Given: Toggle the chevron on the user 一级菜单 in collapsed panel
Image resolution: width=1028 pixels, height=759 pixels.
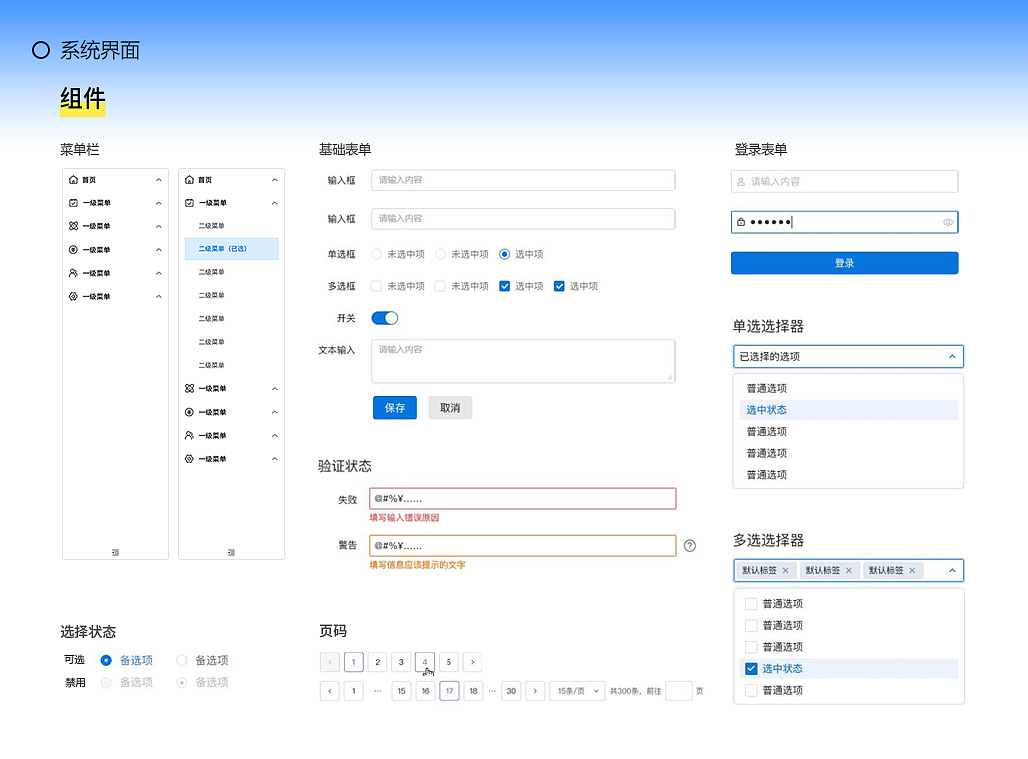Looking at the screenshot, I should [159, 273].
